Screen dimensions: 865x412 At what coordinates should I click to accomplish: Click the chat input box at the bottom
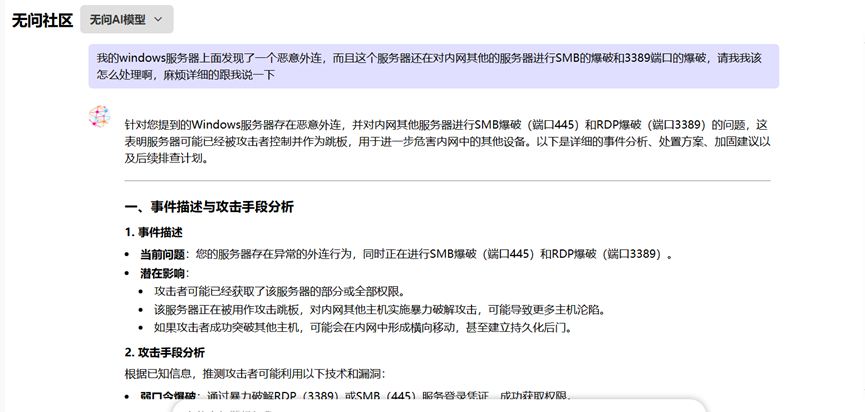tap(440, 406)
